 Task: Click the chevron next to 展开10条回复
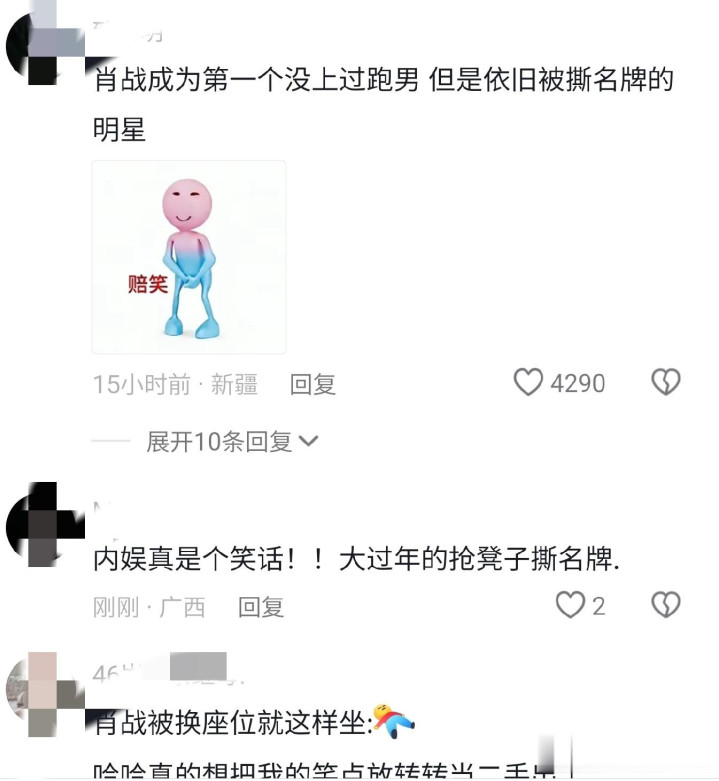(x=308, y=441)
